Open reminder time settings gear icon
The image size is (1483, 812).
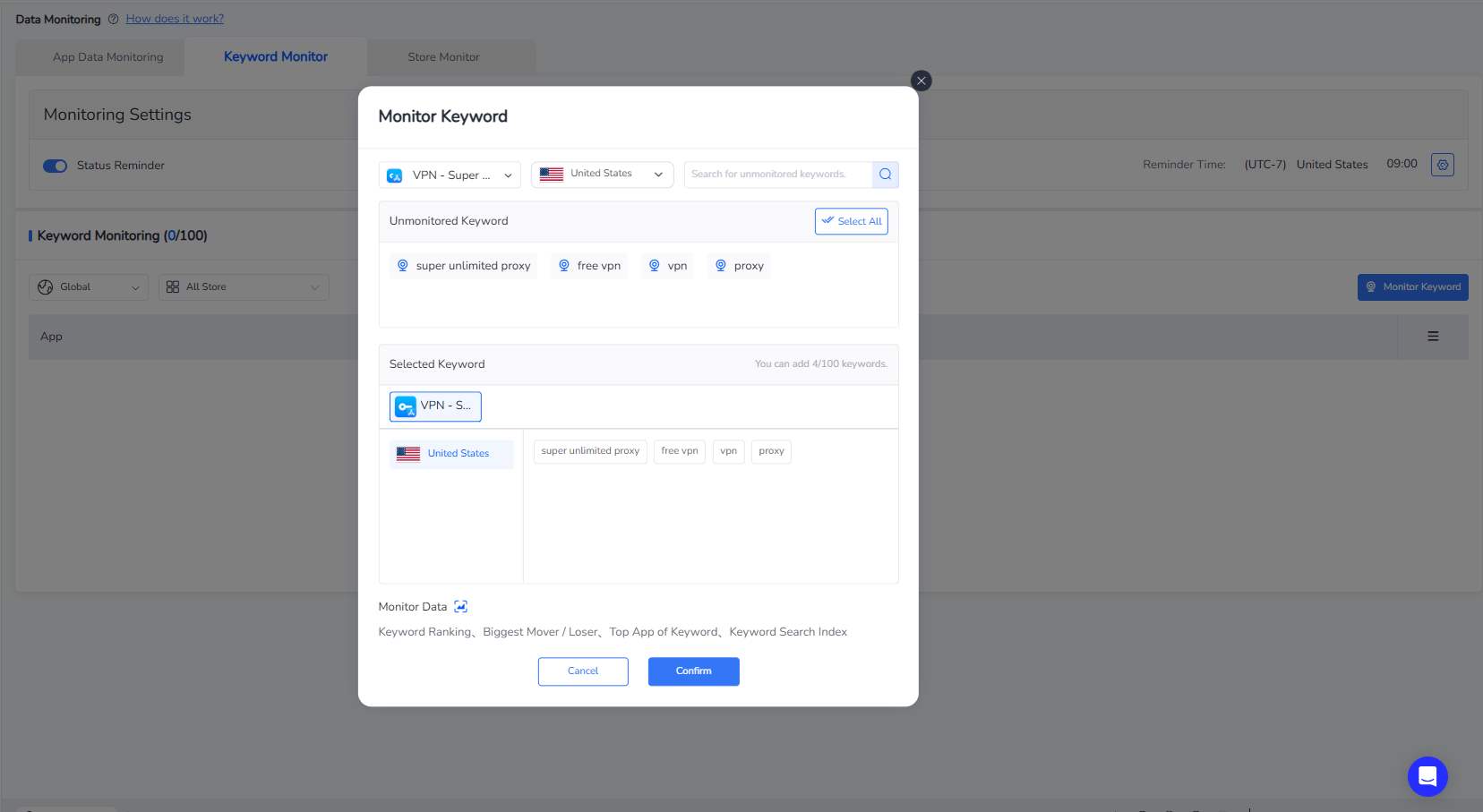pyautogui.click(x=1442, y=165)
